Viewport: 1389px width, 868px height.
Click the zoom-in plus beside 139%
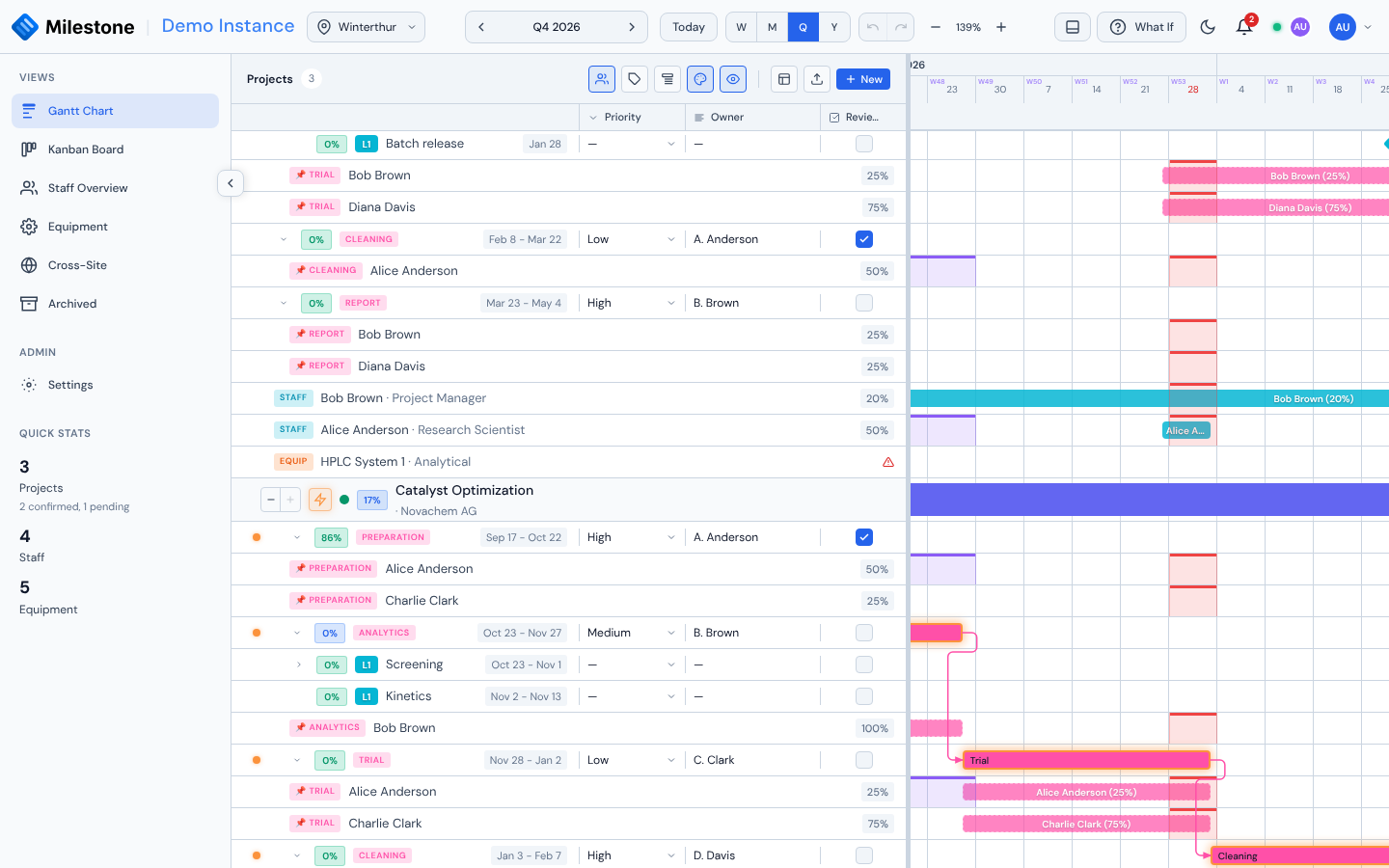click(1001, 27)
